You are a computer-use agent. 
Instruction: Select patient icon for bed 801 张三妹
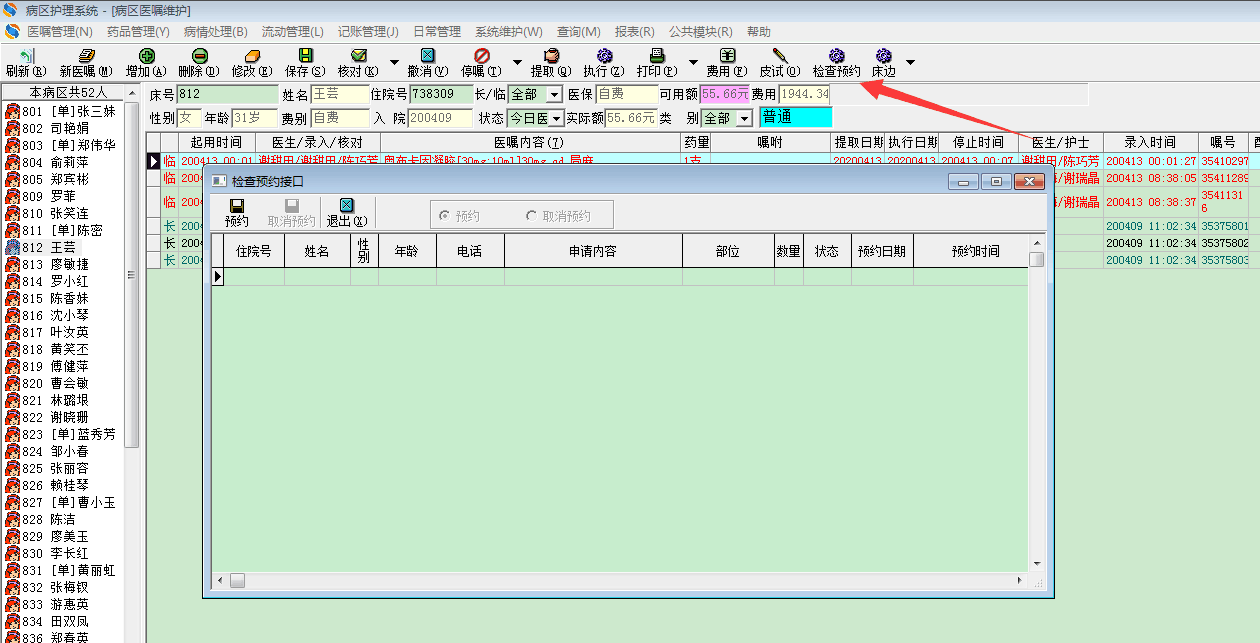click(x=12, y=111)
